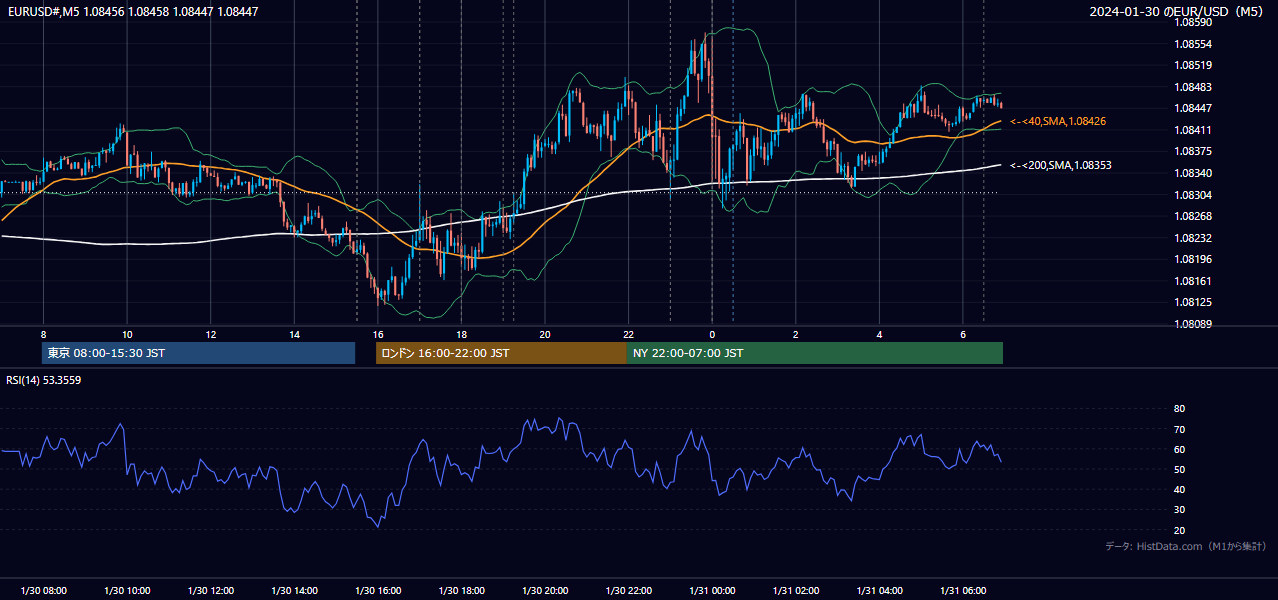Click the RSI 80 level label
1278x600 pixels.
point(1179,409)
